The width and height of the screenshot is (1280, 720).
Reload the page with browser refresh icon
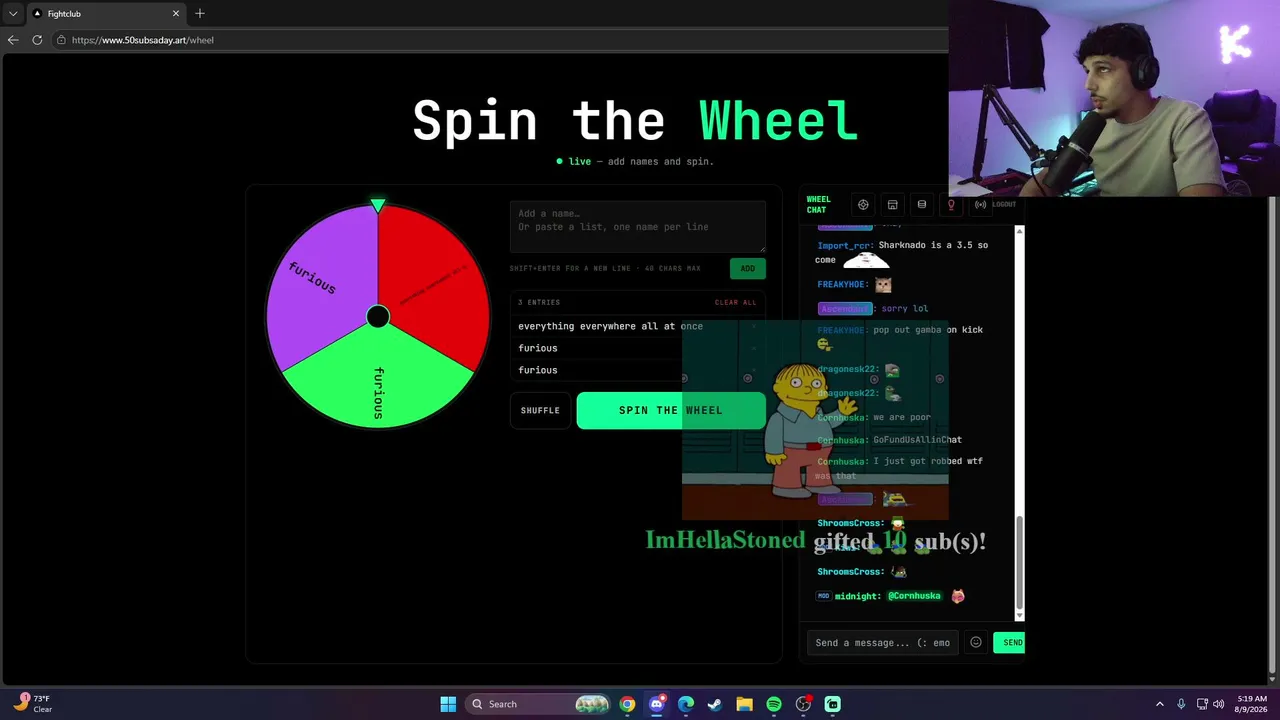pyautogui.click(x=37, y=40)
